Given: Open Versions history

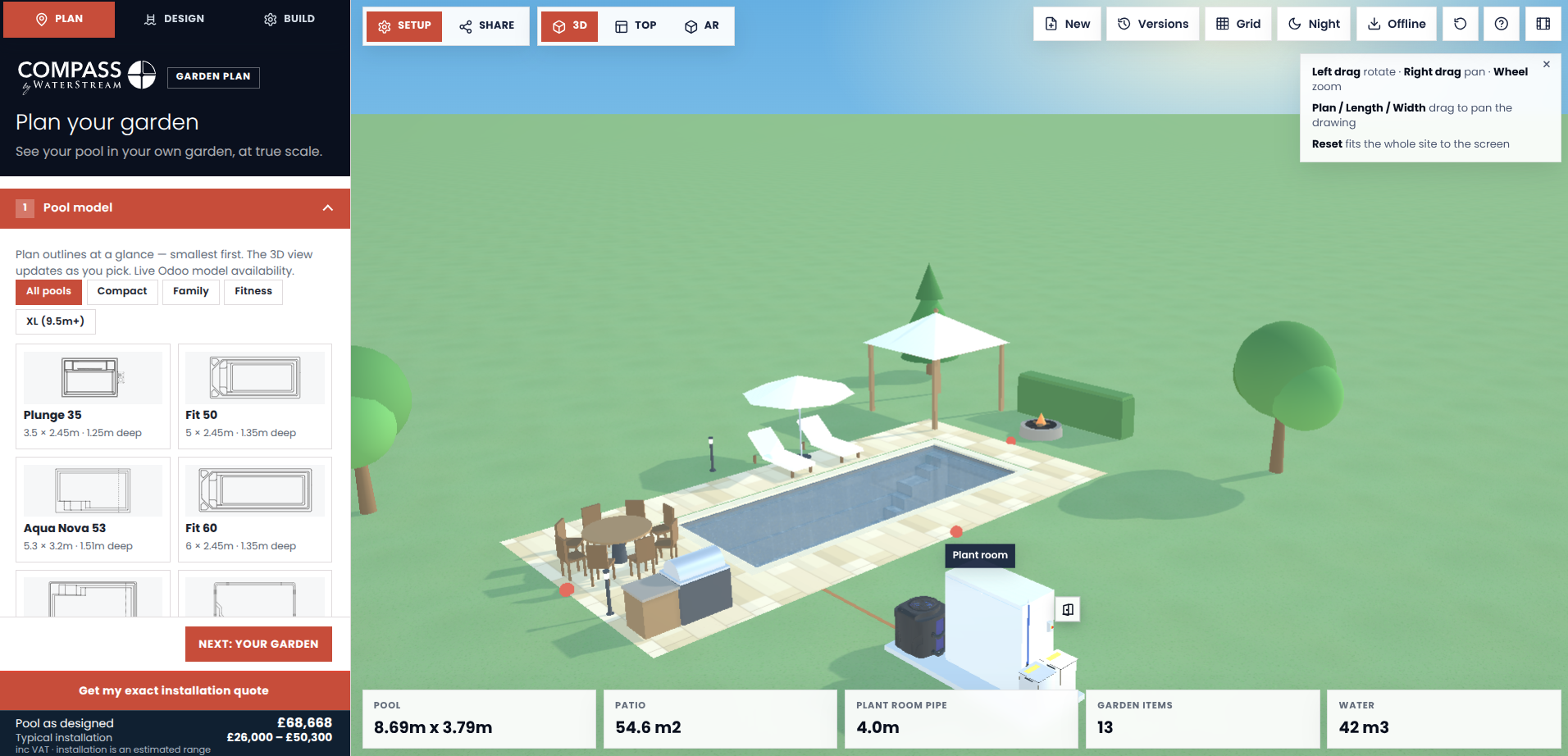Looking at the screenshot, I should 1153,24.
